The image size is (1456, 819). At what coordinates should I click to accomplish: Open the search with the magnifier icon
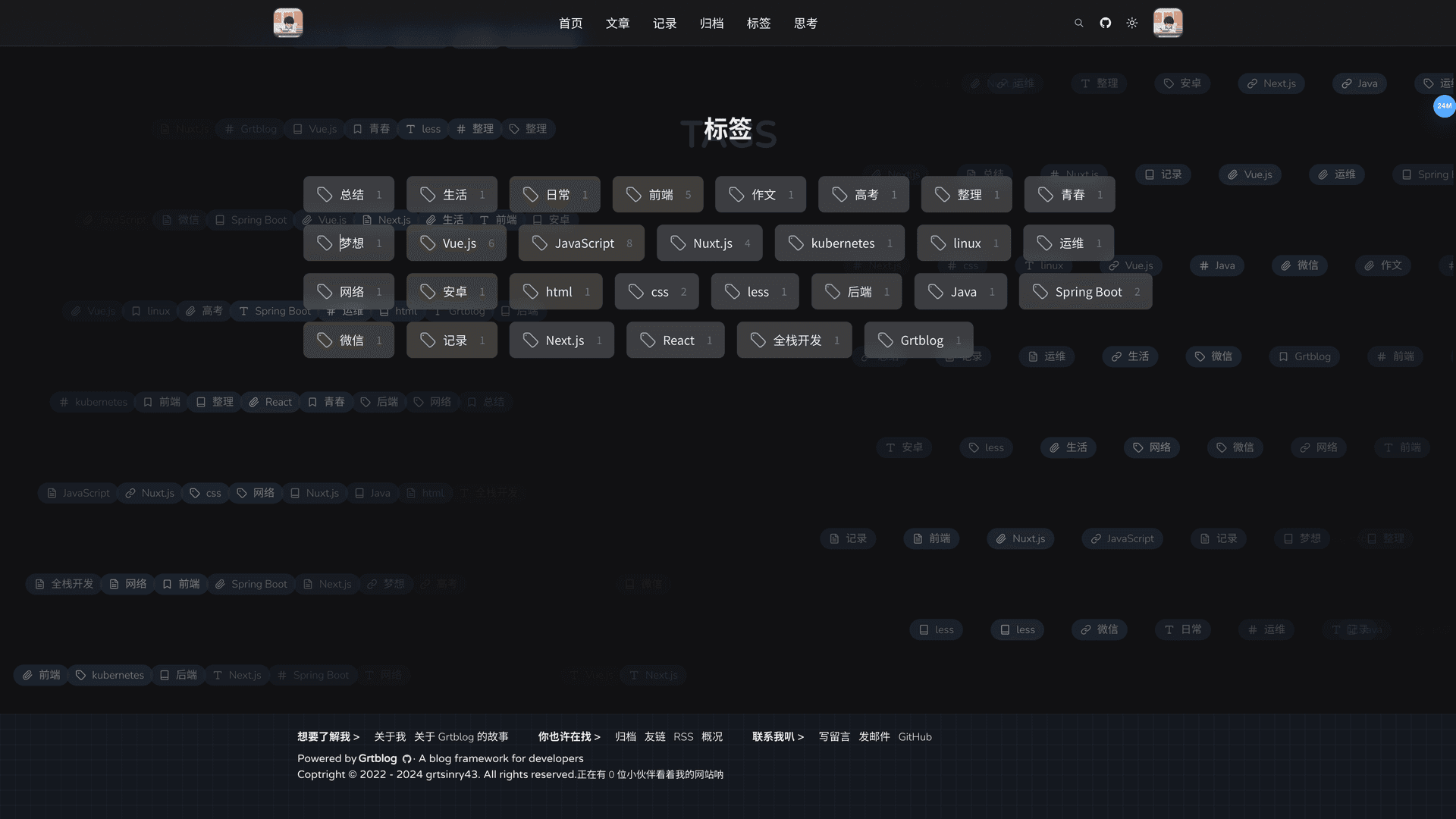1078,23
